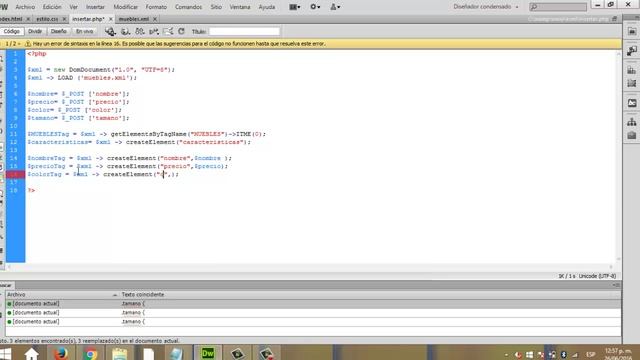Click the refresh design view icon

pos(181,31)
